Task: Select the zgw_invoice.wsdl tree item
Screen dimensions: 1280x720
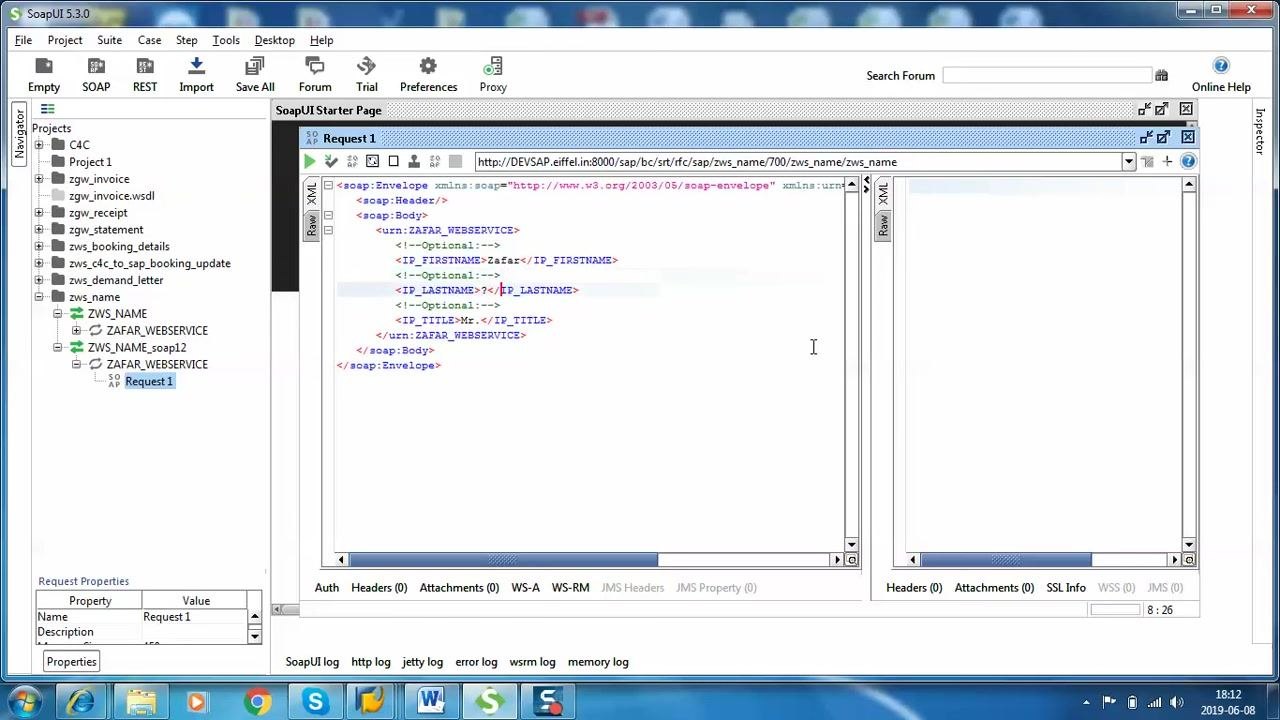Action: point(111,196)
